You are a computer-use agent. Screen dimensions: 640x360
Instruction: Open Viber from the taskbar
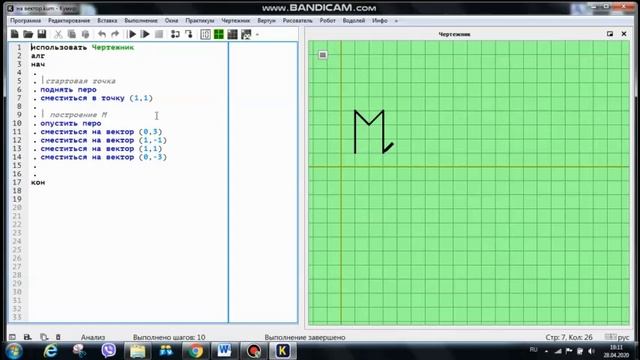[109, 351]
